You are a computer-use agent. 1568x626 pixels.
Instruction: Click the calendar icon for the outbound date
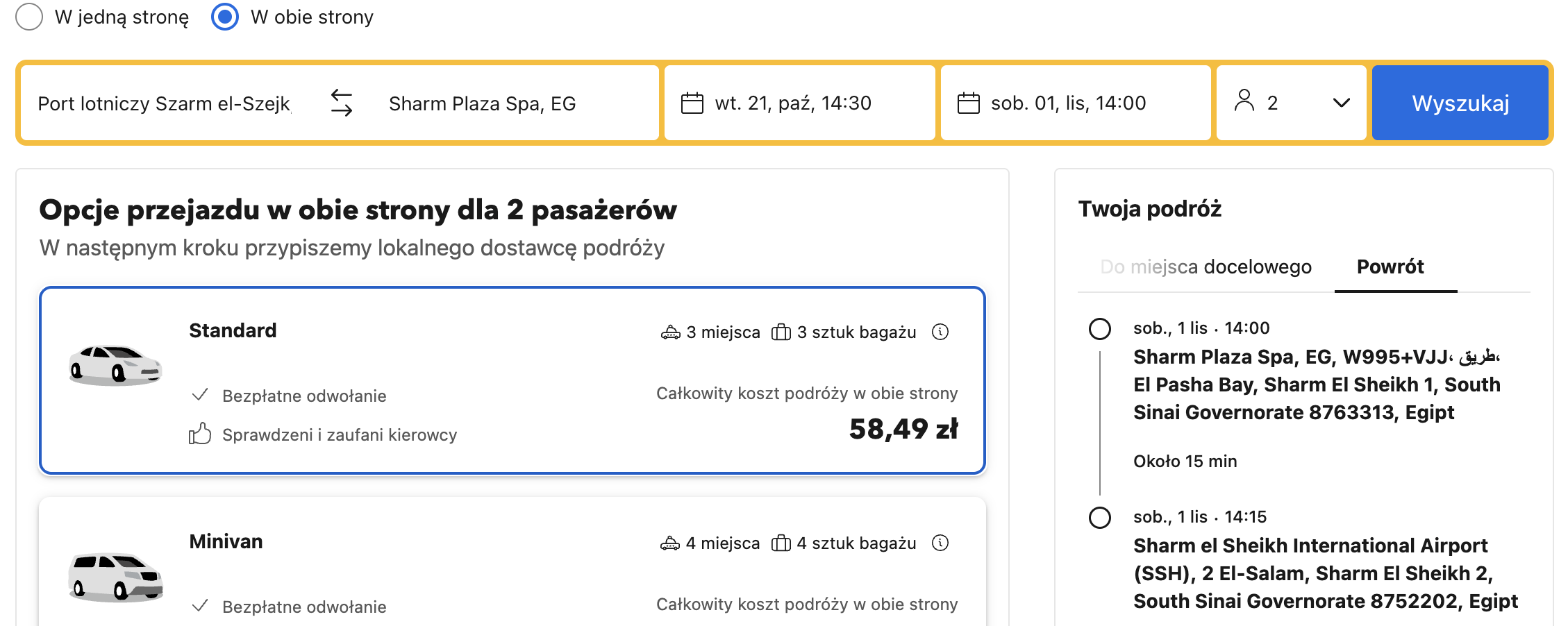tap(692, 103)
